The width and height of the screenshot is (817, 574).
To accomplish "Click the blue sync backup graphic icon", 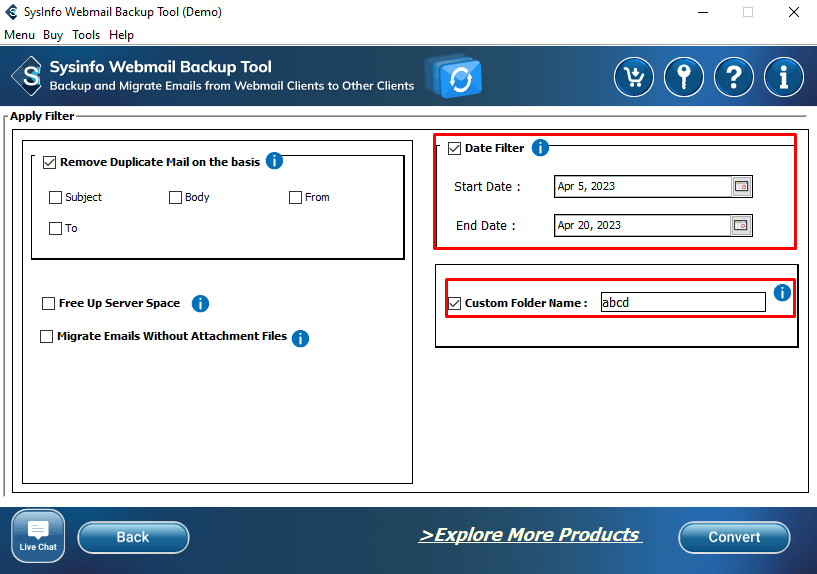I will [454, 76].
